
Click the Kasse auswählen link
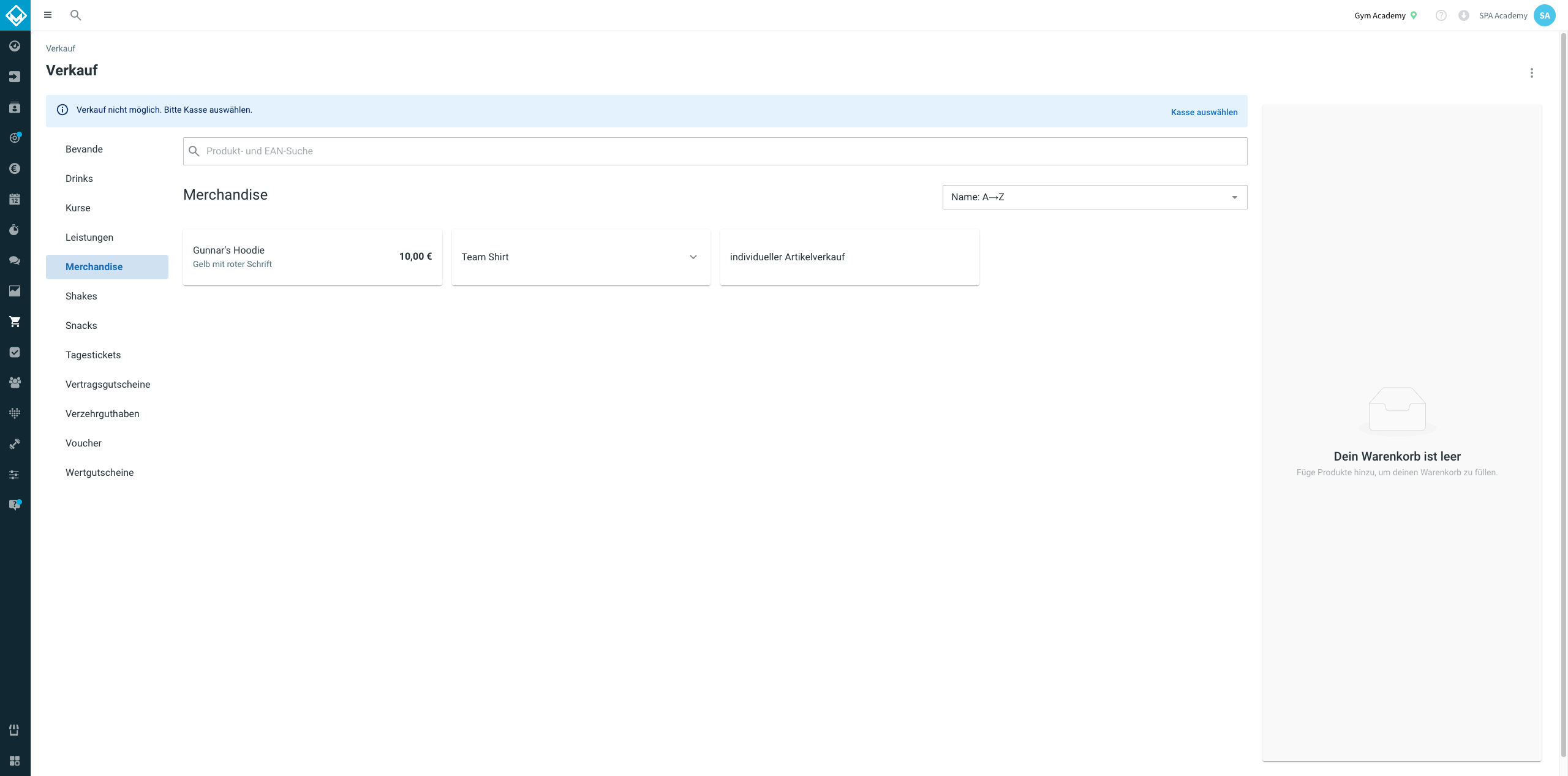[1204, 112]
